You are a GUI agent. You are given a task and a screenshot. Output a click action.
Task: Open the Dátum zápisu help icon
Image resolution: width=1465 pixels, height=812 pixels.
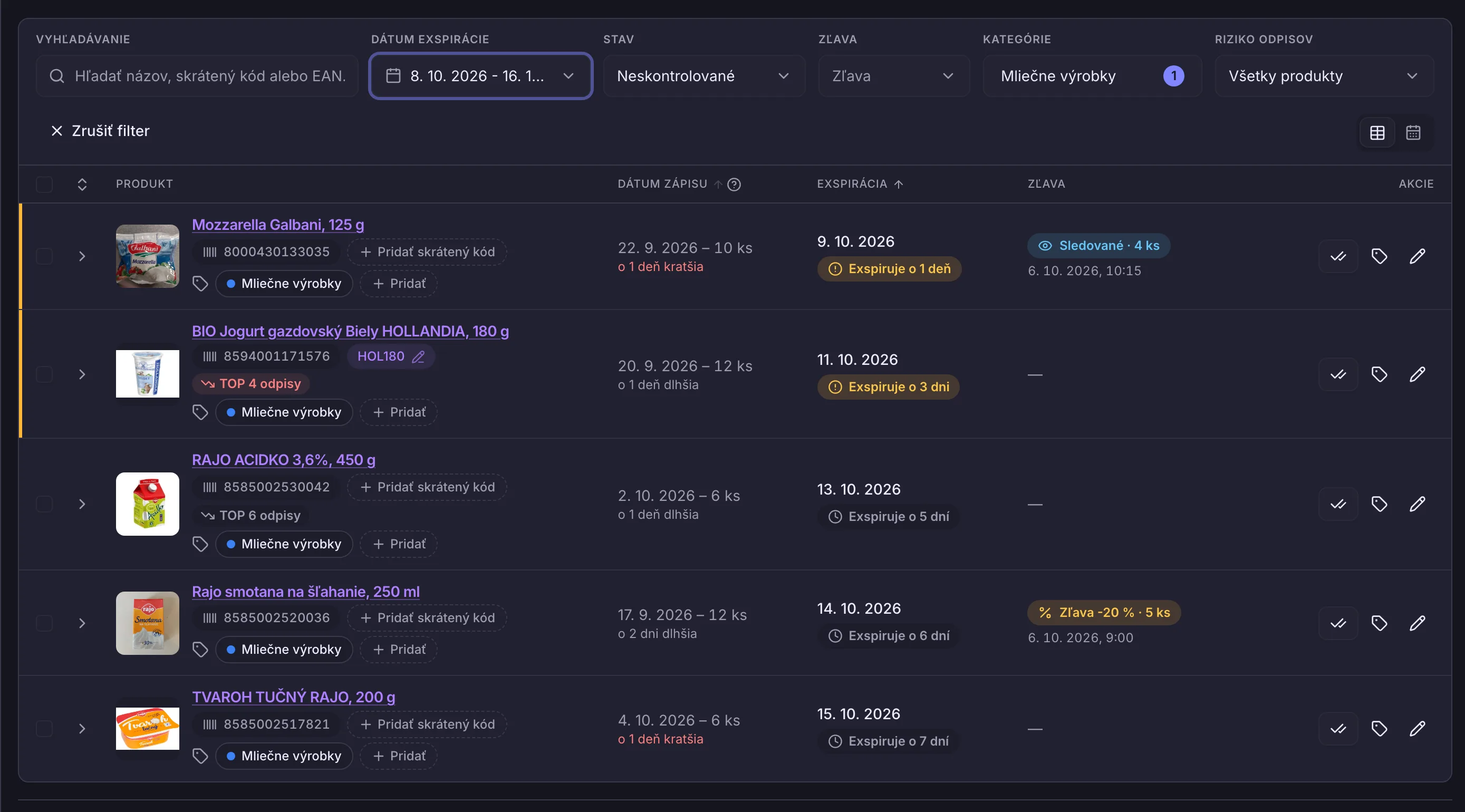pyautogui.click(x=734, y=184)
